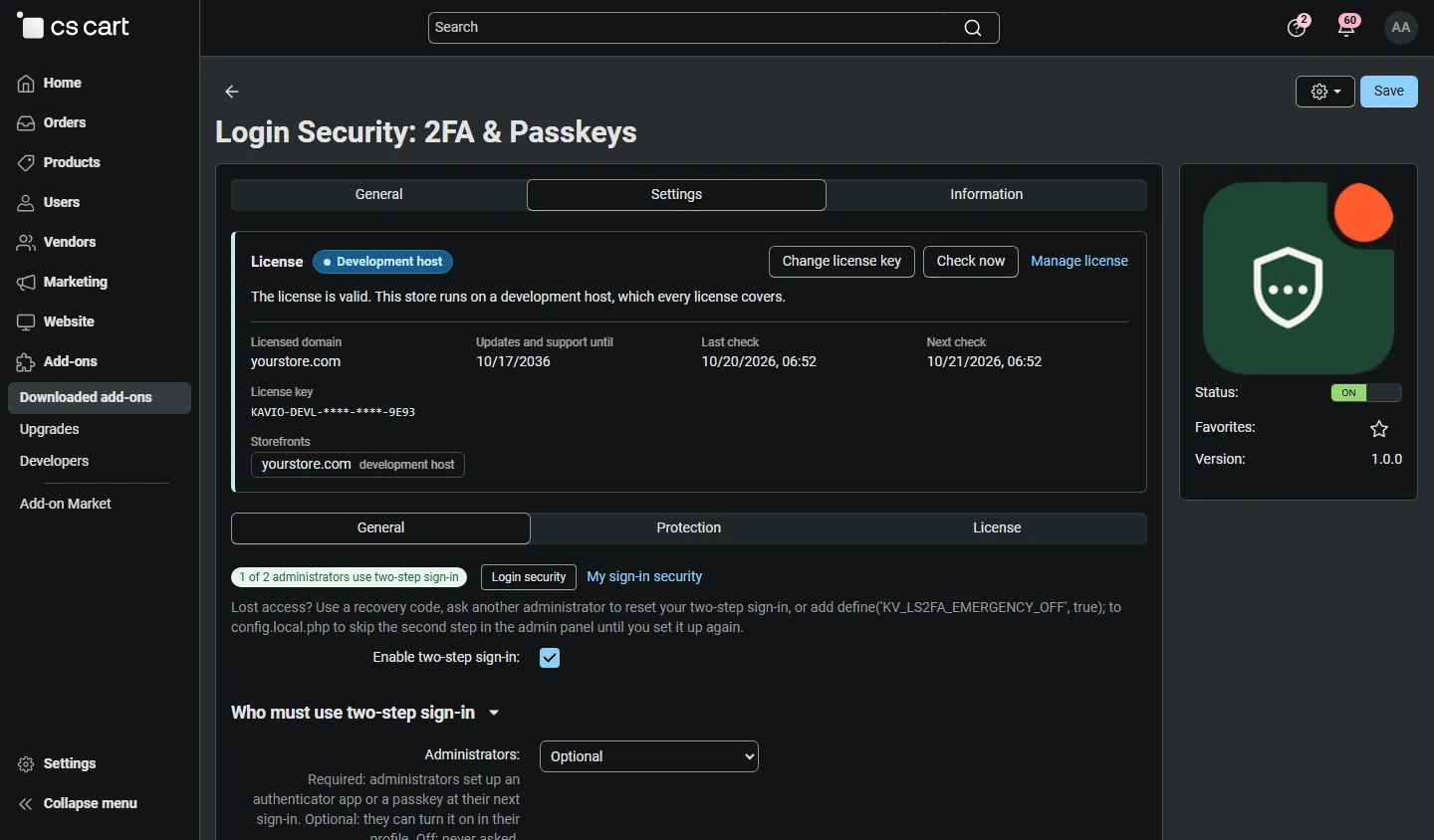Select the lower General sub-tab
Image resolution: width=1434 pixels, height=840 pixels.
click(380, 528)
